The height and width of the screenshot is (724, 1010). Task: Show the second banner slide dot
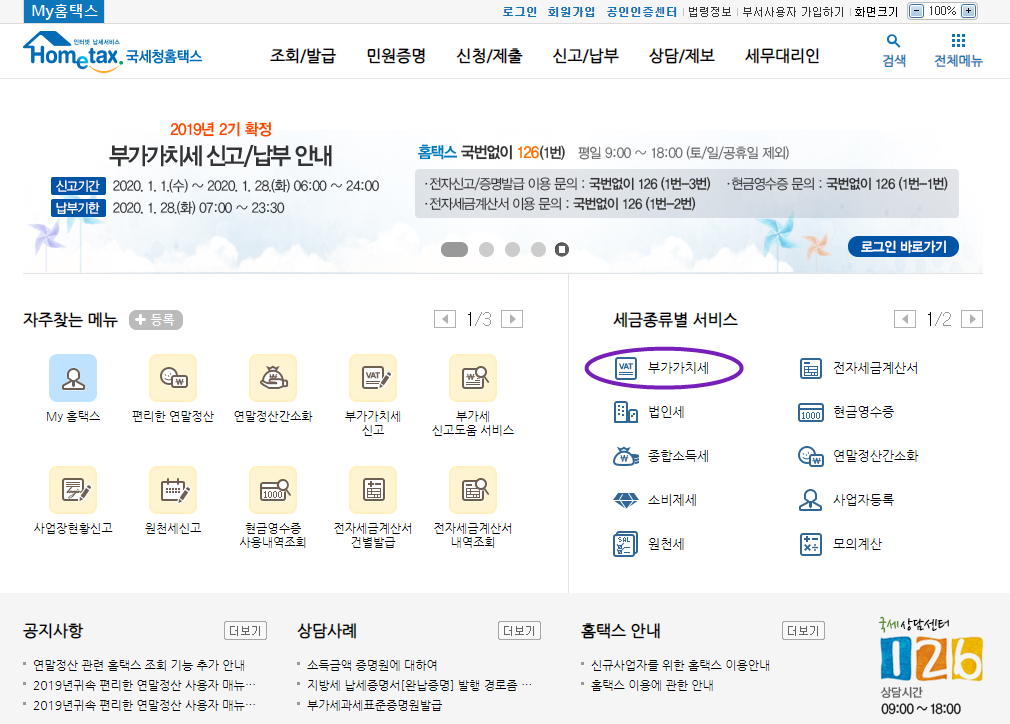[486, 249]
